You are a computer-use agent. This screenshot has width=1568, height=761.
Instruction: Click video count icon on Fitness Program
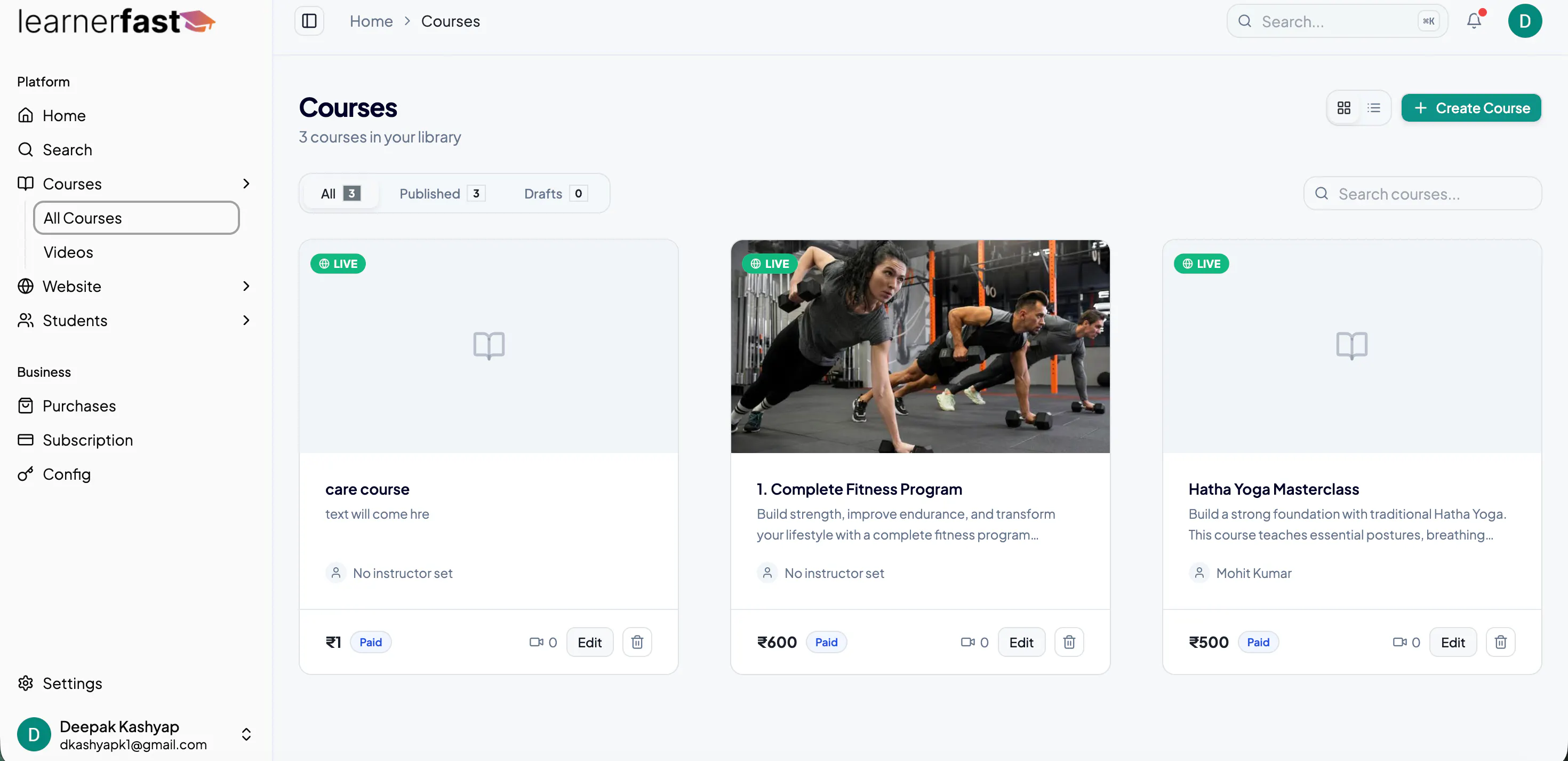(967, 641)
